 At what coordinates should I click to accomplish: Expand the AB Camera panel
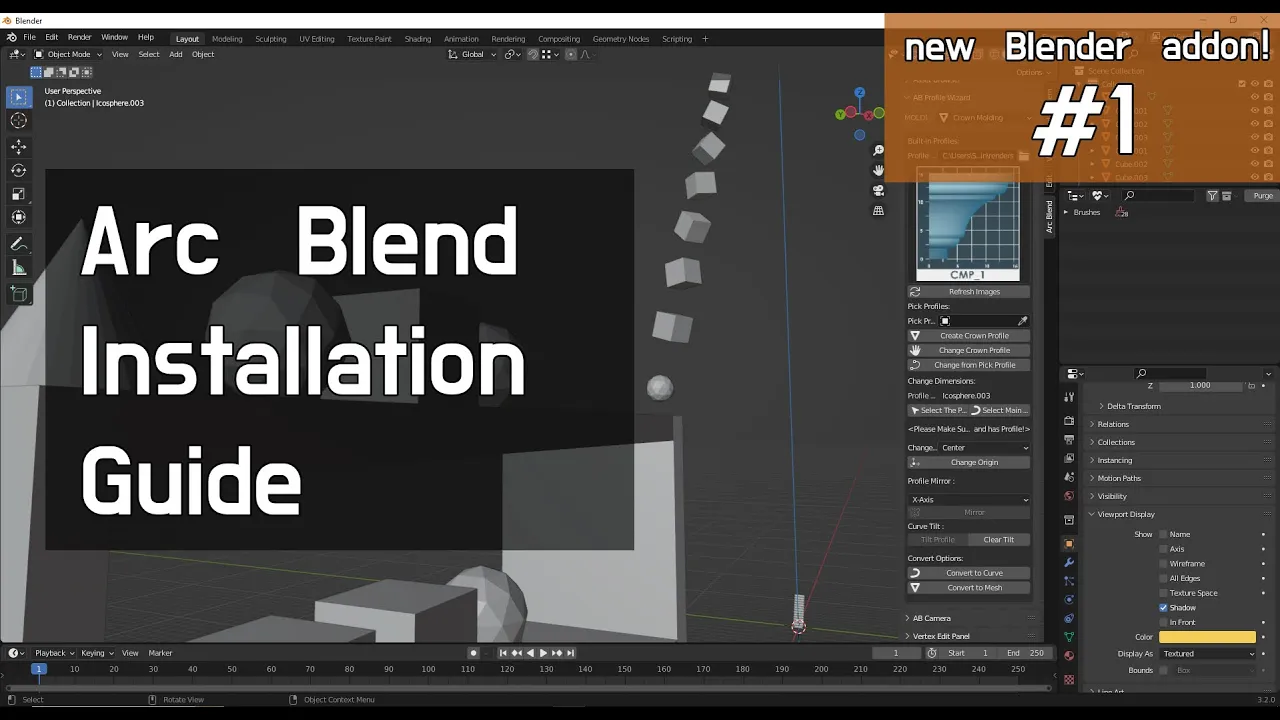point(930,618)
